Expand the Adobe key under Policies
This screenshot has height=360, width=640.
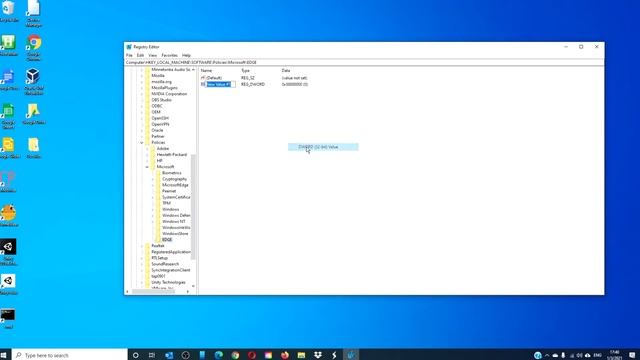(x=147, y=149)
